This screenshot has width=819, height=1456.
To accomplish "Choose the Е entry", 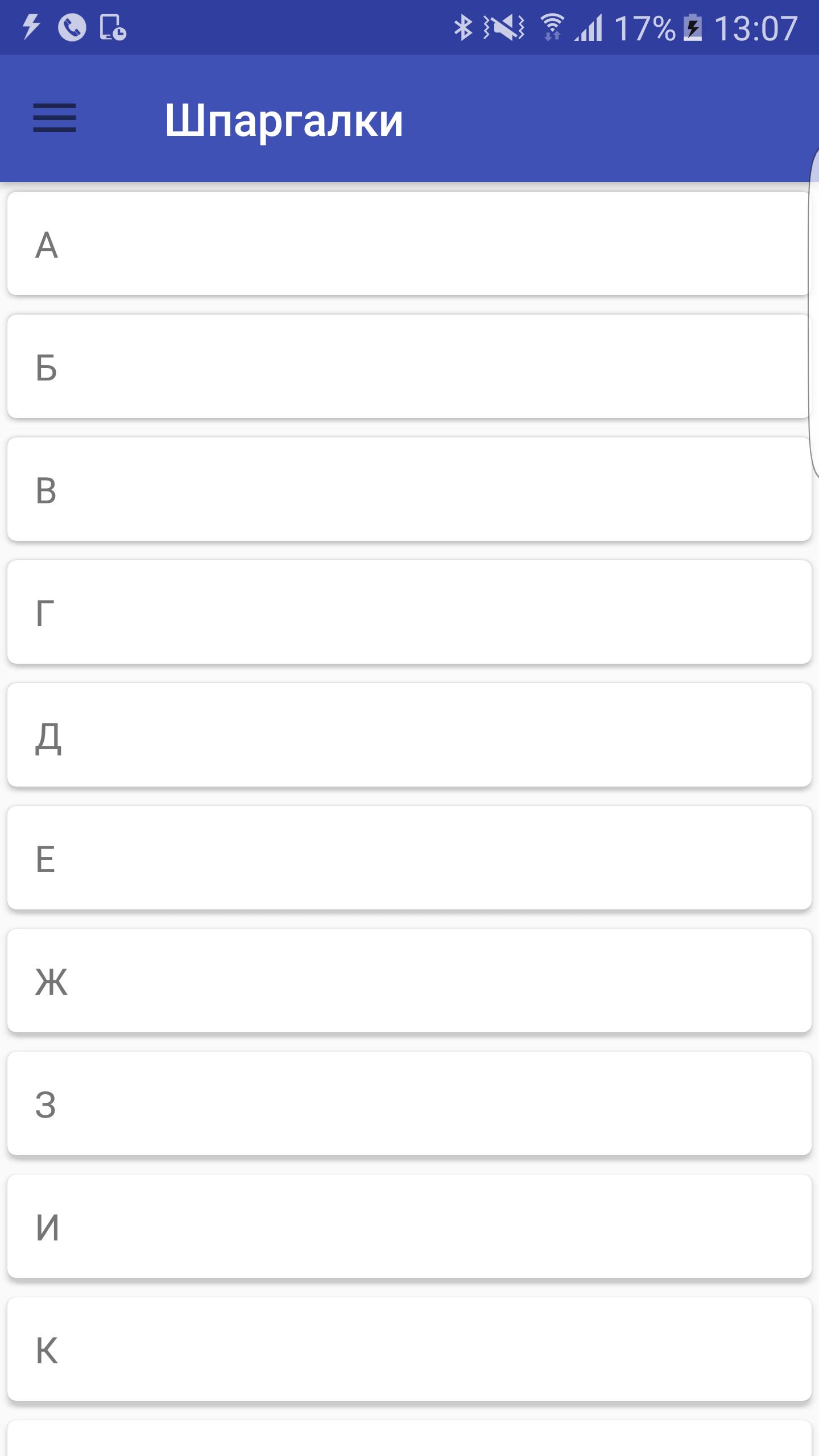I will (x=408, y=858).
